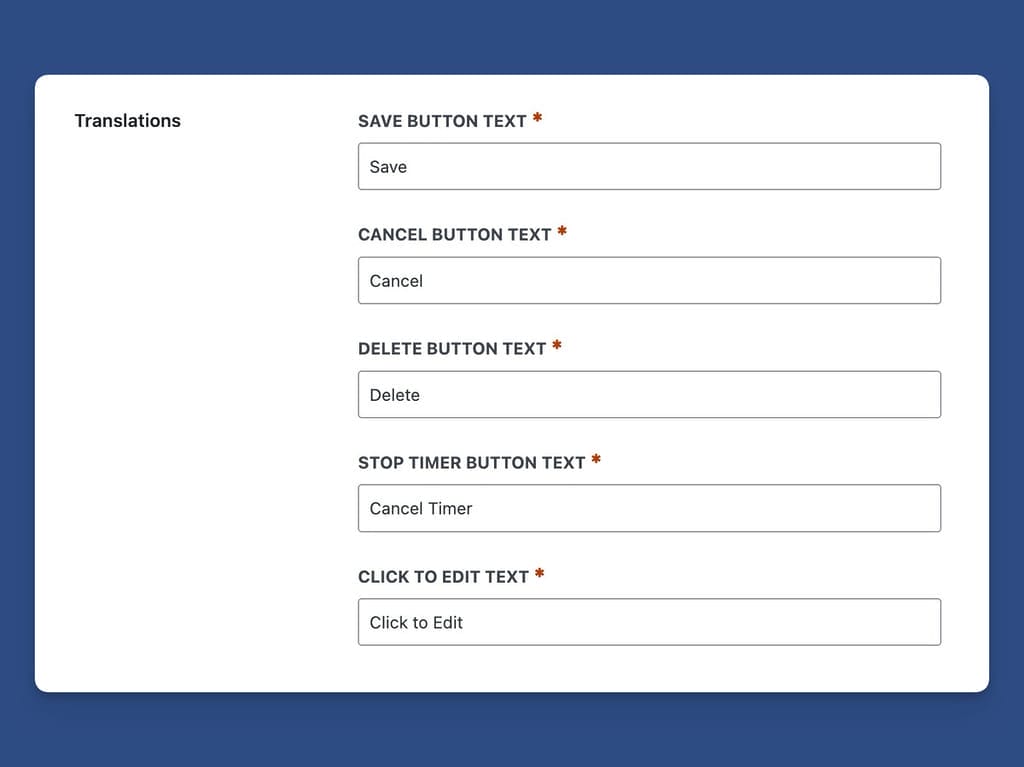
Task: Click inside the Delete Button Text field
Action: point(650,394)
